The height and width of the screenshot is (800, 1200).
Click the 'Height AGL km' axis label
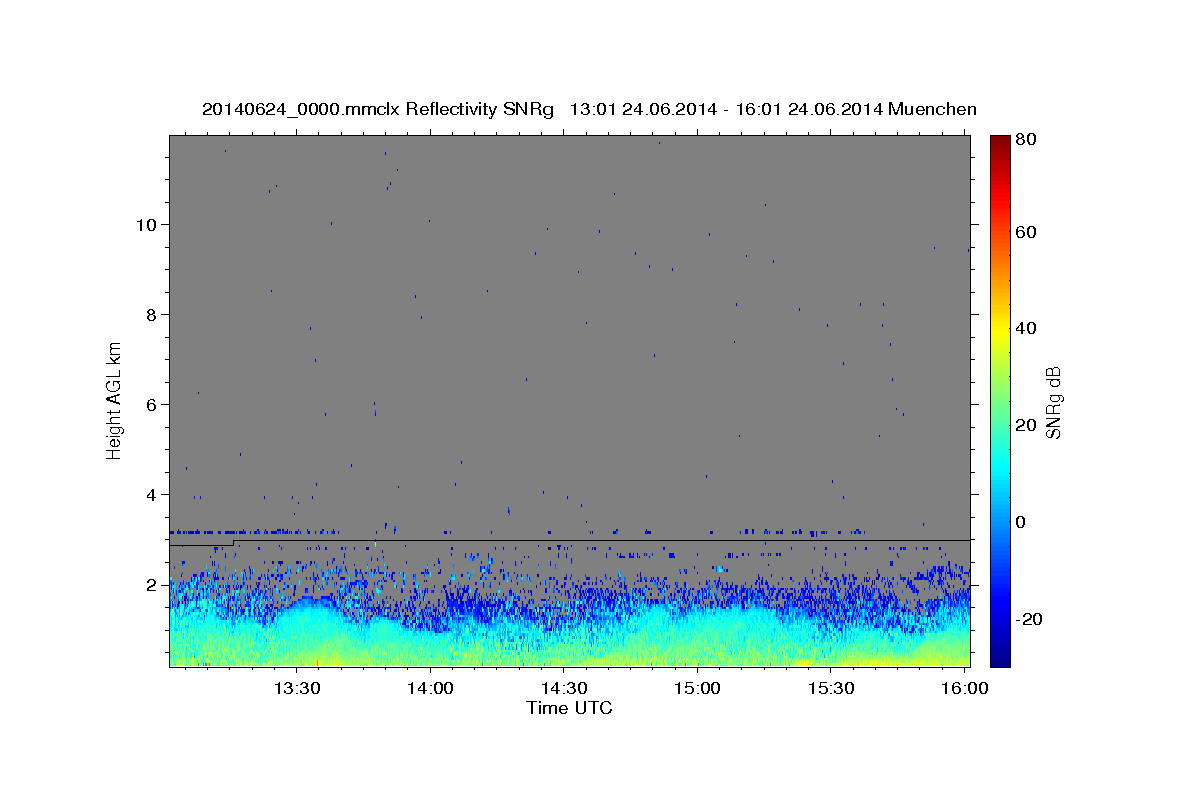(x=115, y=400)
